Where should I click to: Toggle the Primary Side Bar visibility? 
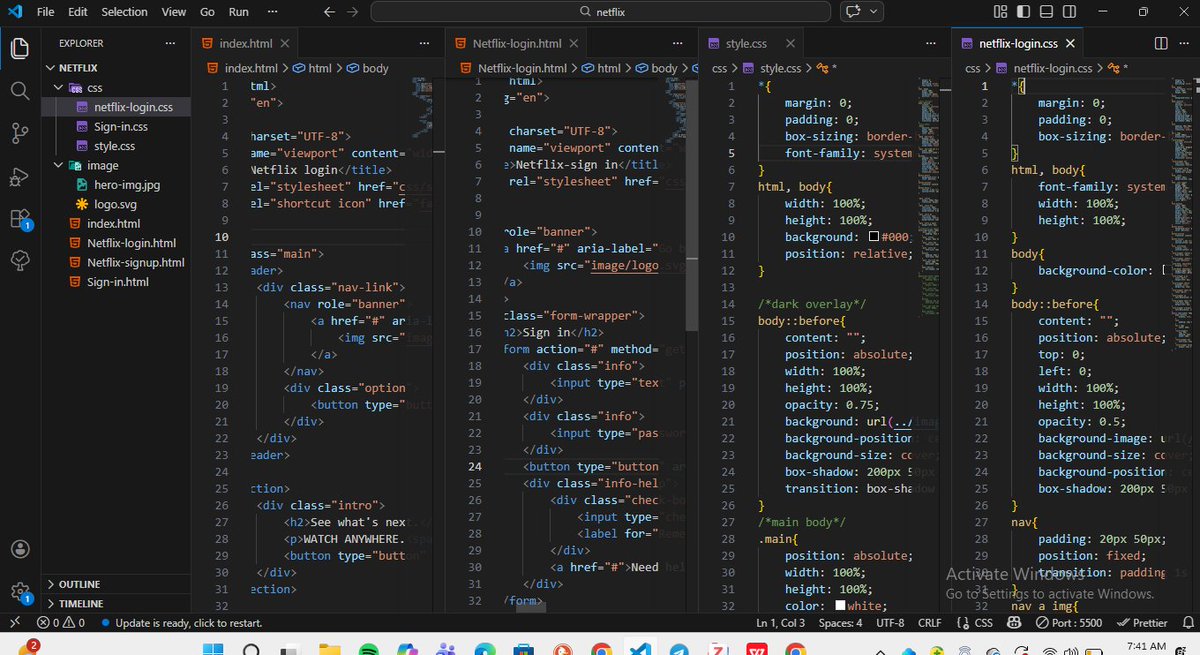(x=1024, y=12)
